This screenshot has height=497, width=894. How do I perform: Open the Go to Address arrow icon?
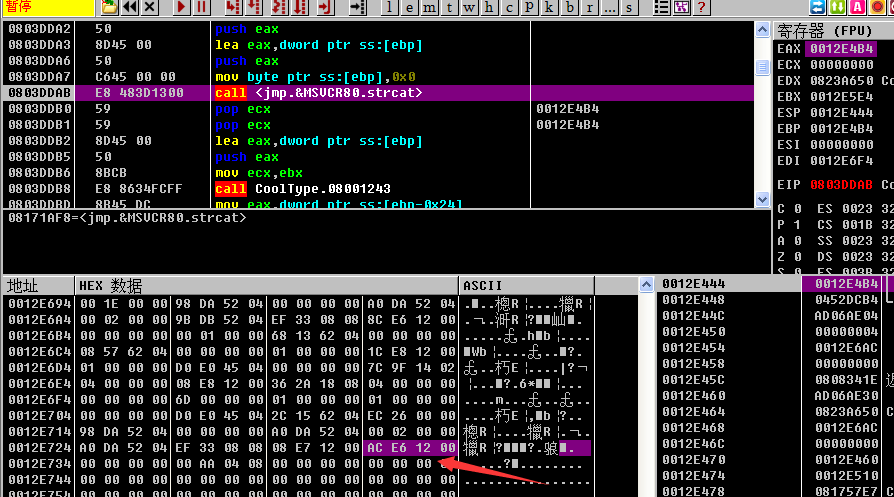point(355,7)
